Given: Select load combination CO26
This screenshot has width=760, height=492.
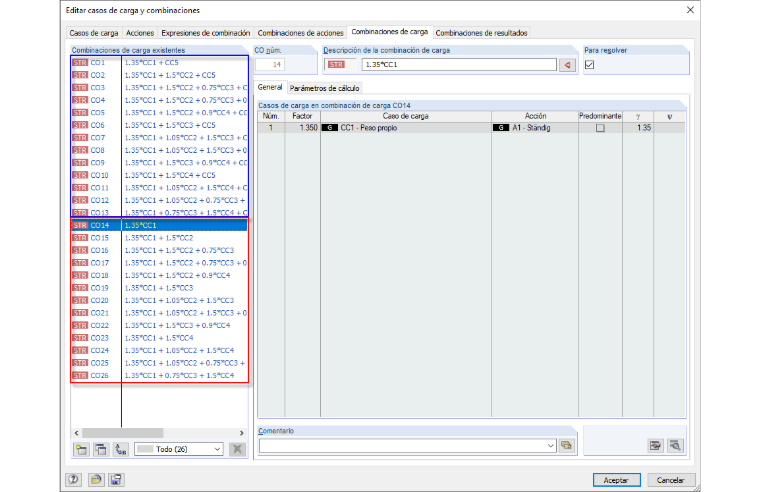Looking at the screenshot, I should (159, 375).
